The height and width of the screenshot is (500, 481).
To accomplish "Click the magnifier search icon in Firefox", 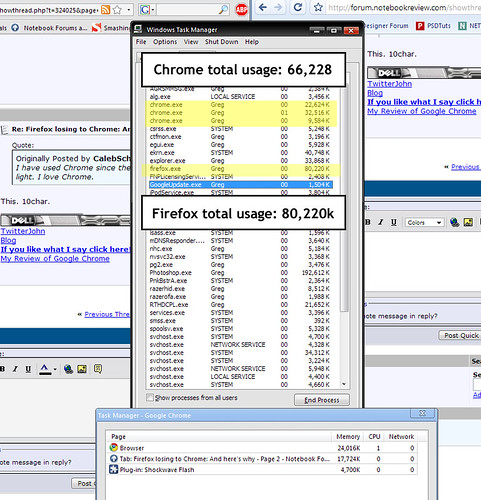I will click(x=223, y=10).
